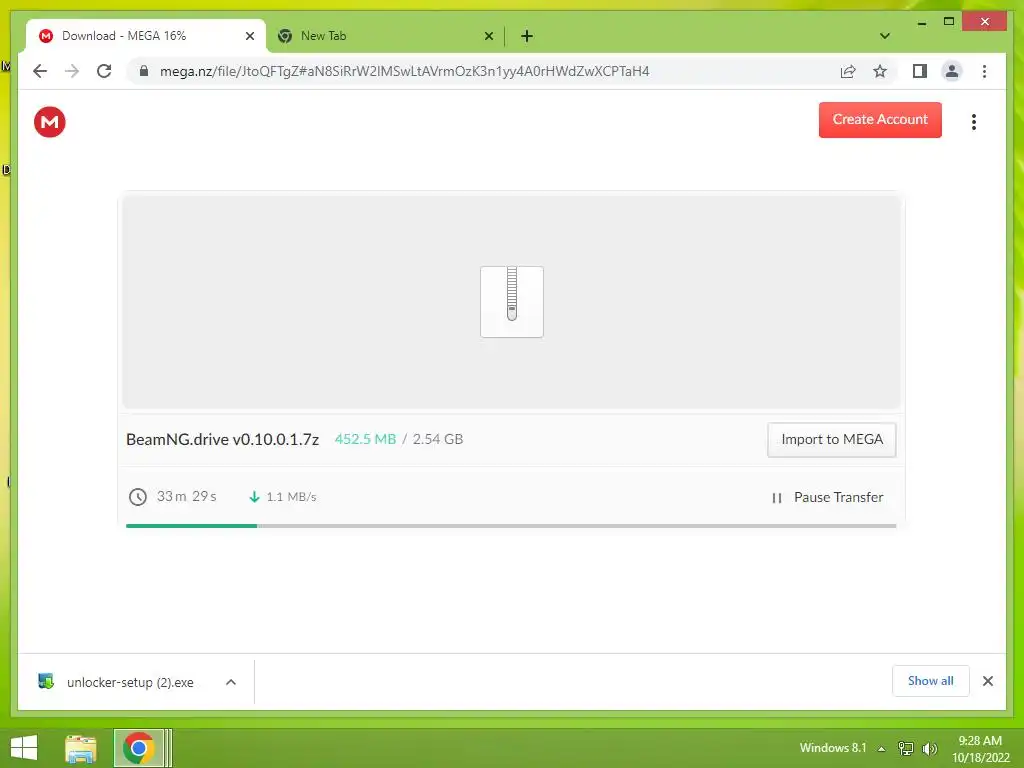Image resolution: width=1024 pixels, height=768 pixels.
Task: Open a new browser tab
Action: [x=527, y=36]
